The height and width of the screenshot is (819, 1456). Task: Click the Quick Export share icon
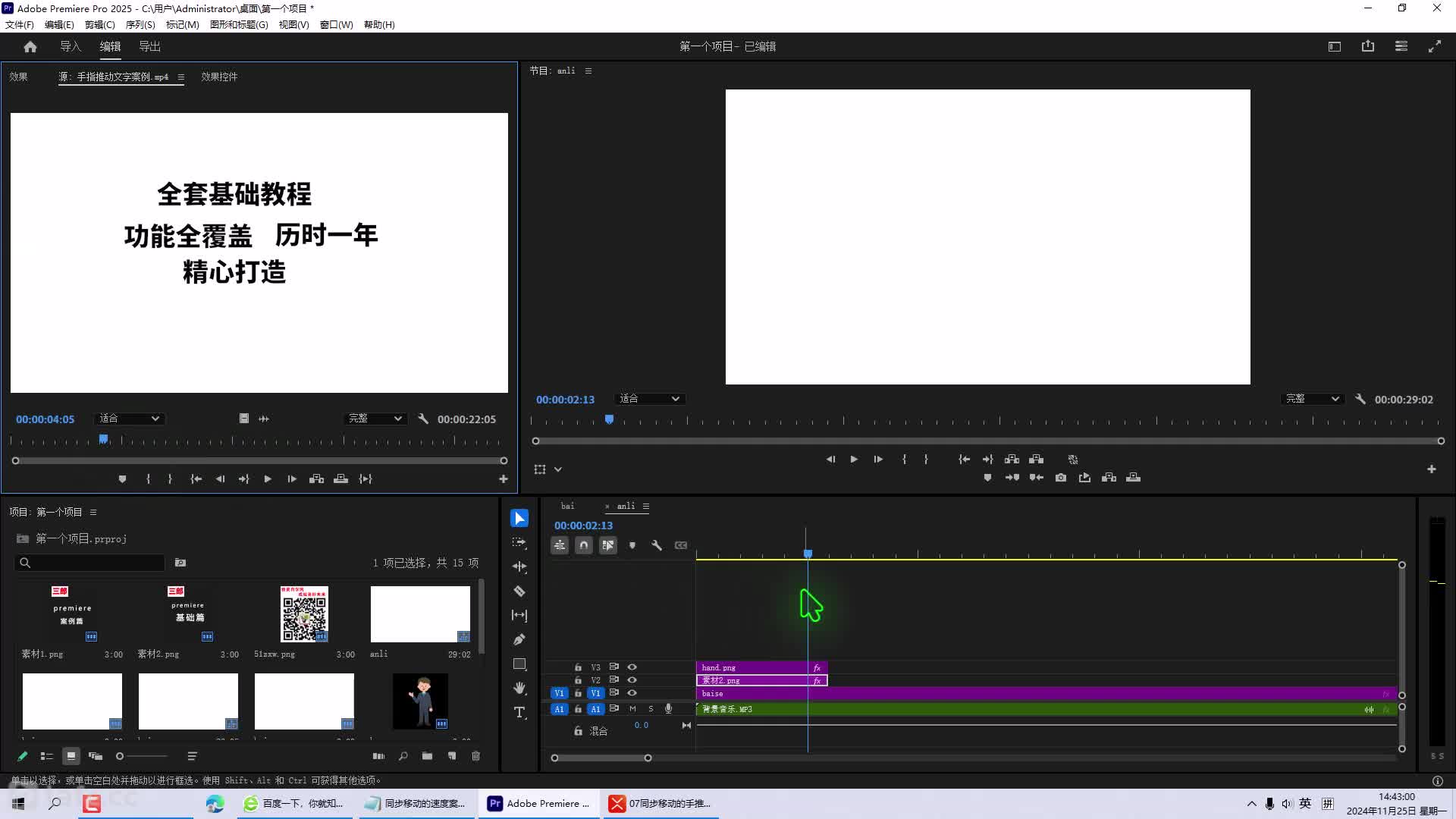pos(1368,46)
